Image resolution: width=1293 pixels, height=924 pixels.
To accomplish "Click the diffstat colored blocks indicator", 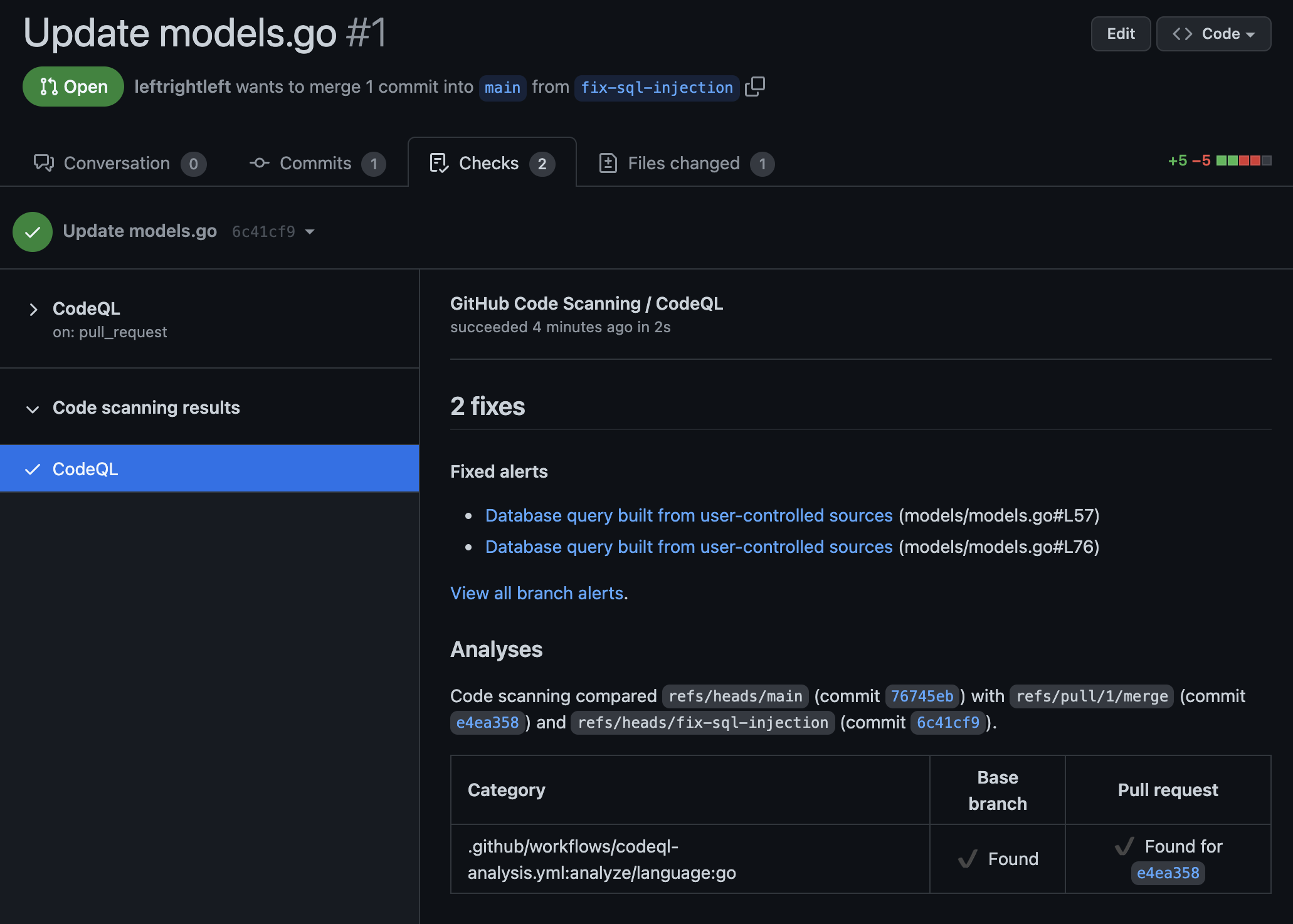I will (x=1243, y=160).
